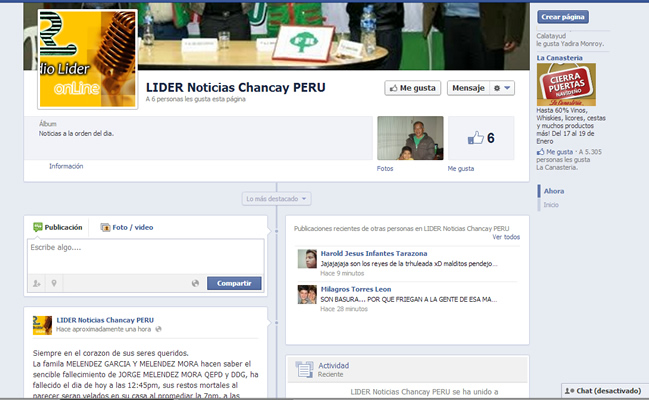Open the Información link
The height and width of the screenshot is (400, 649).
pyautogui.click(x=66, y=166)
